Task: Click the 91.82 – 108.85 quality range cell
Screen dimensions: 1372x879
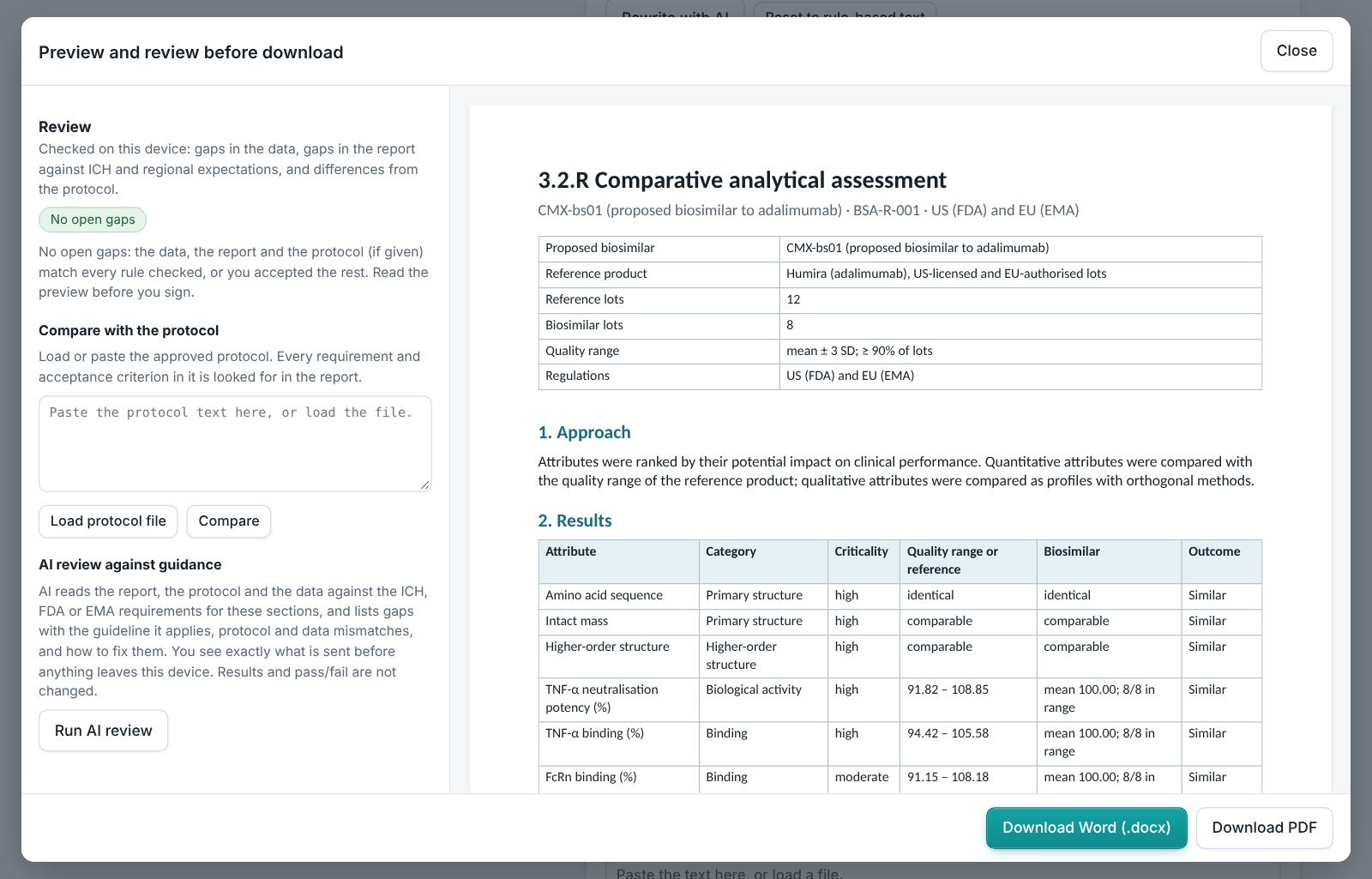Action: (x=968, y=699)
